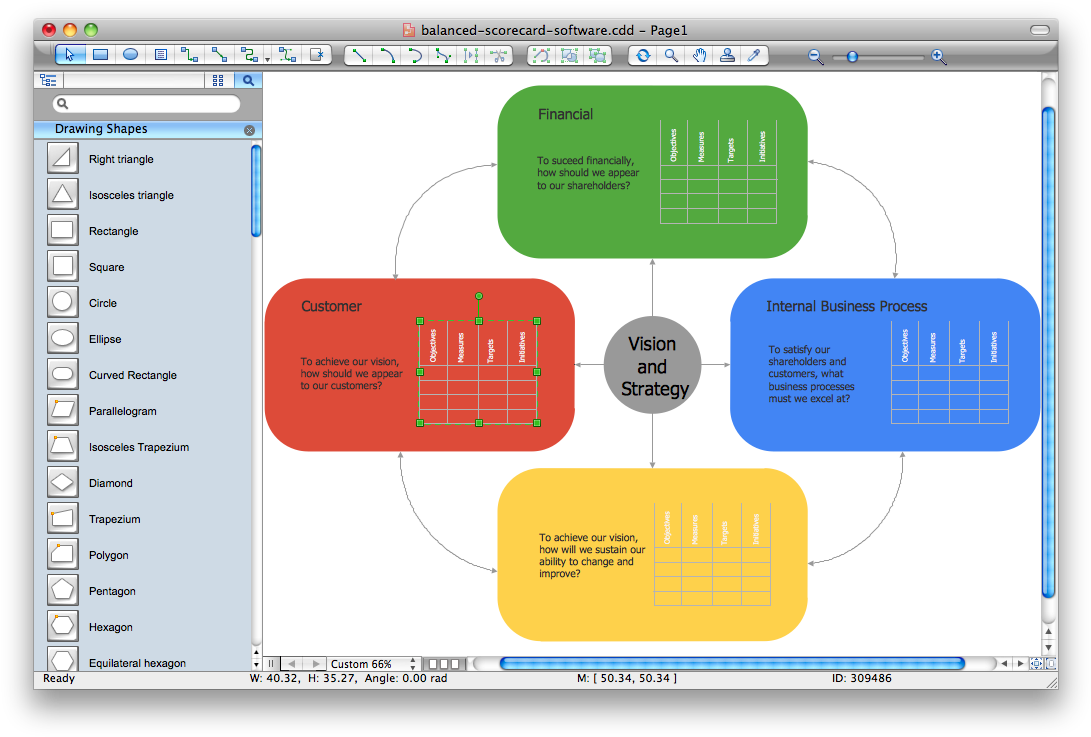
Task: Pick the Curved Rectangle shape
Action: [63, 375]
